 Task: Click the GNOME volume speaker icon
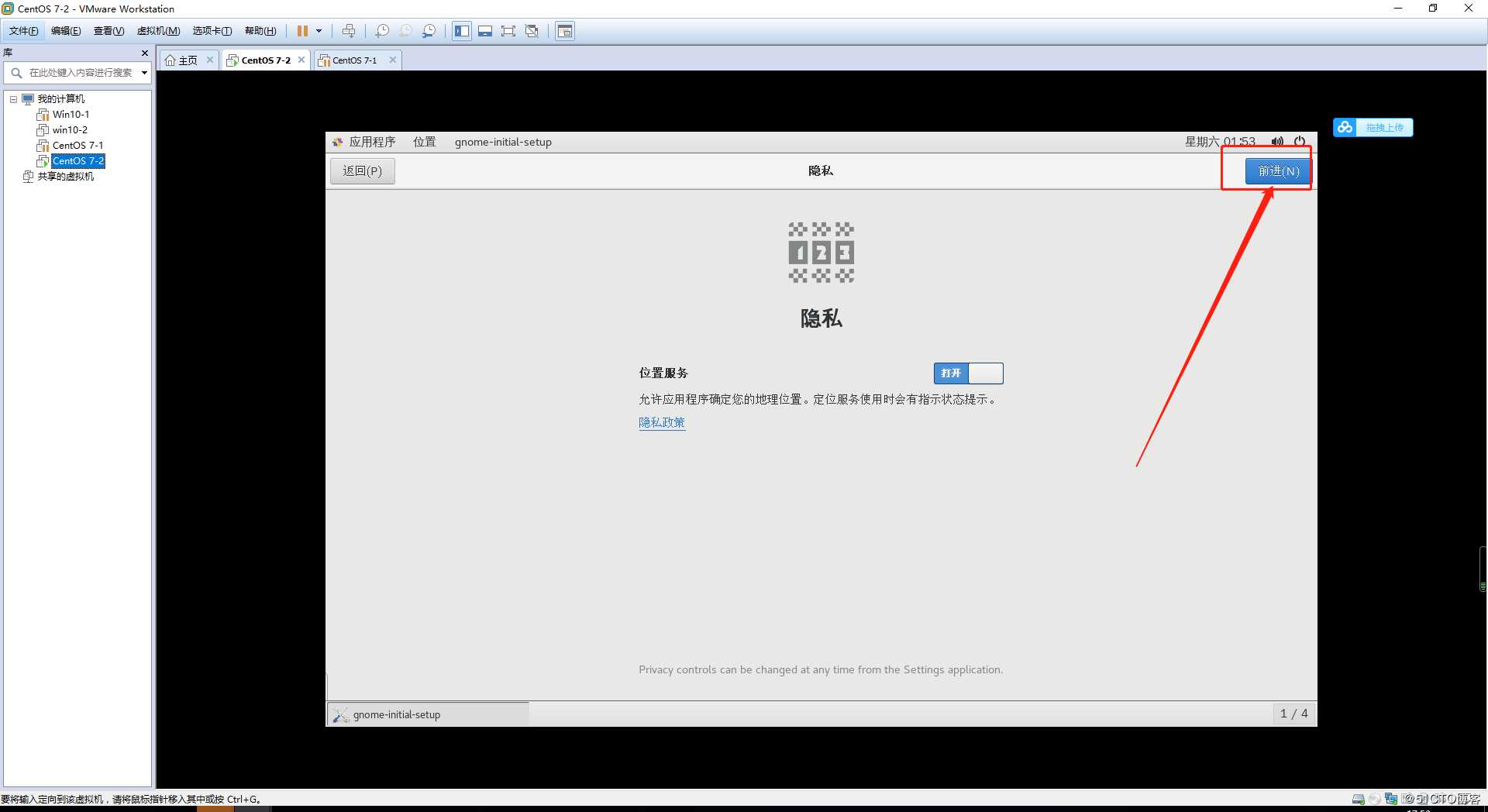[1277, 142]
